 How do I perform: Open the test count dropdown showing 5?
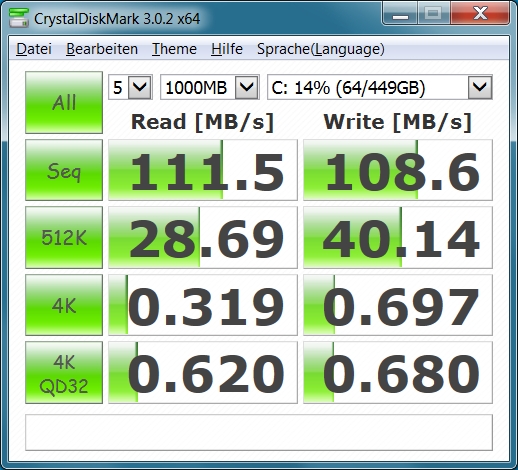[x=130, y=87]
